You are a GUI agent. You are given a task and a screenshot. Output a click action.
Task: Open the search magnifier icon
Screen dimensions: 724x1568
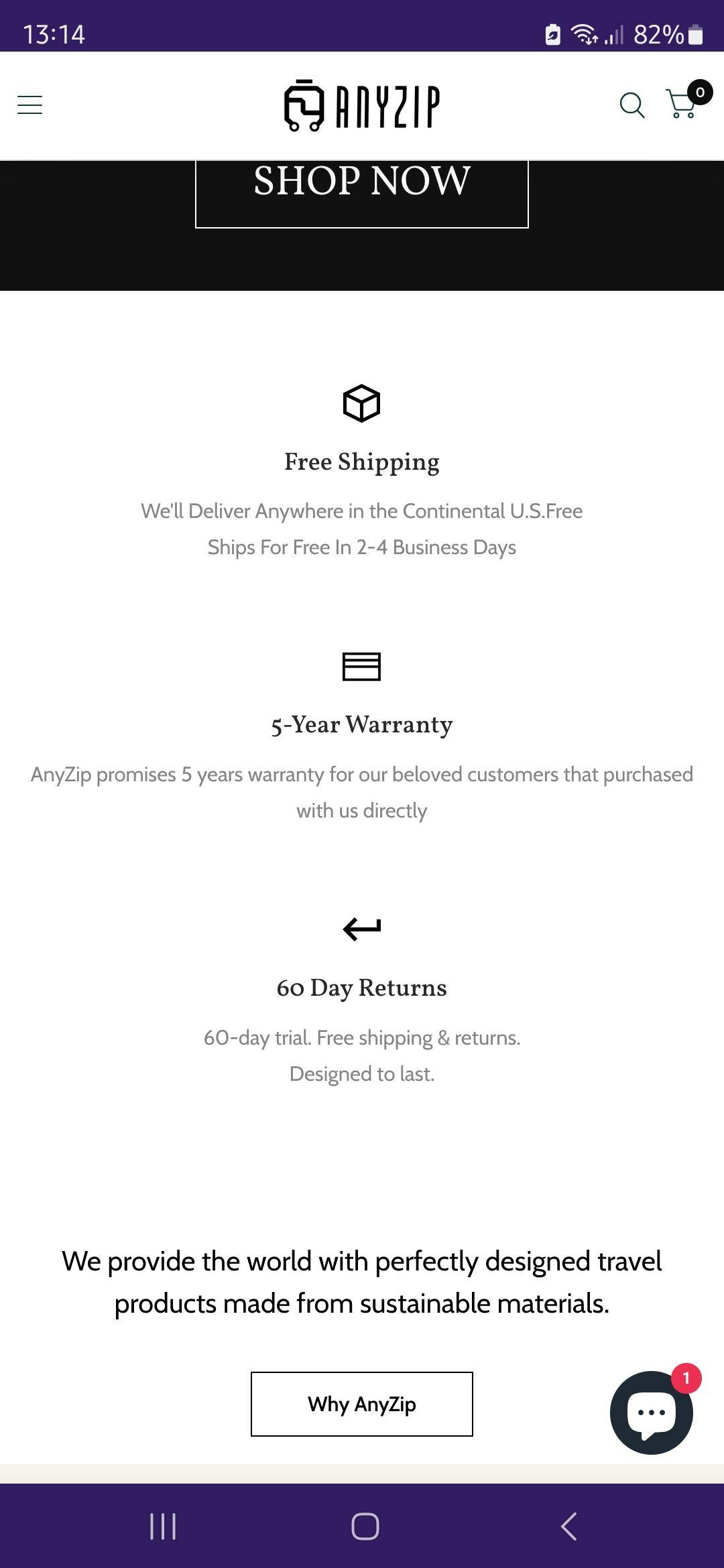coord(631,105)
